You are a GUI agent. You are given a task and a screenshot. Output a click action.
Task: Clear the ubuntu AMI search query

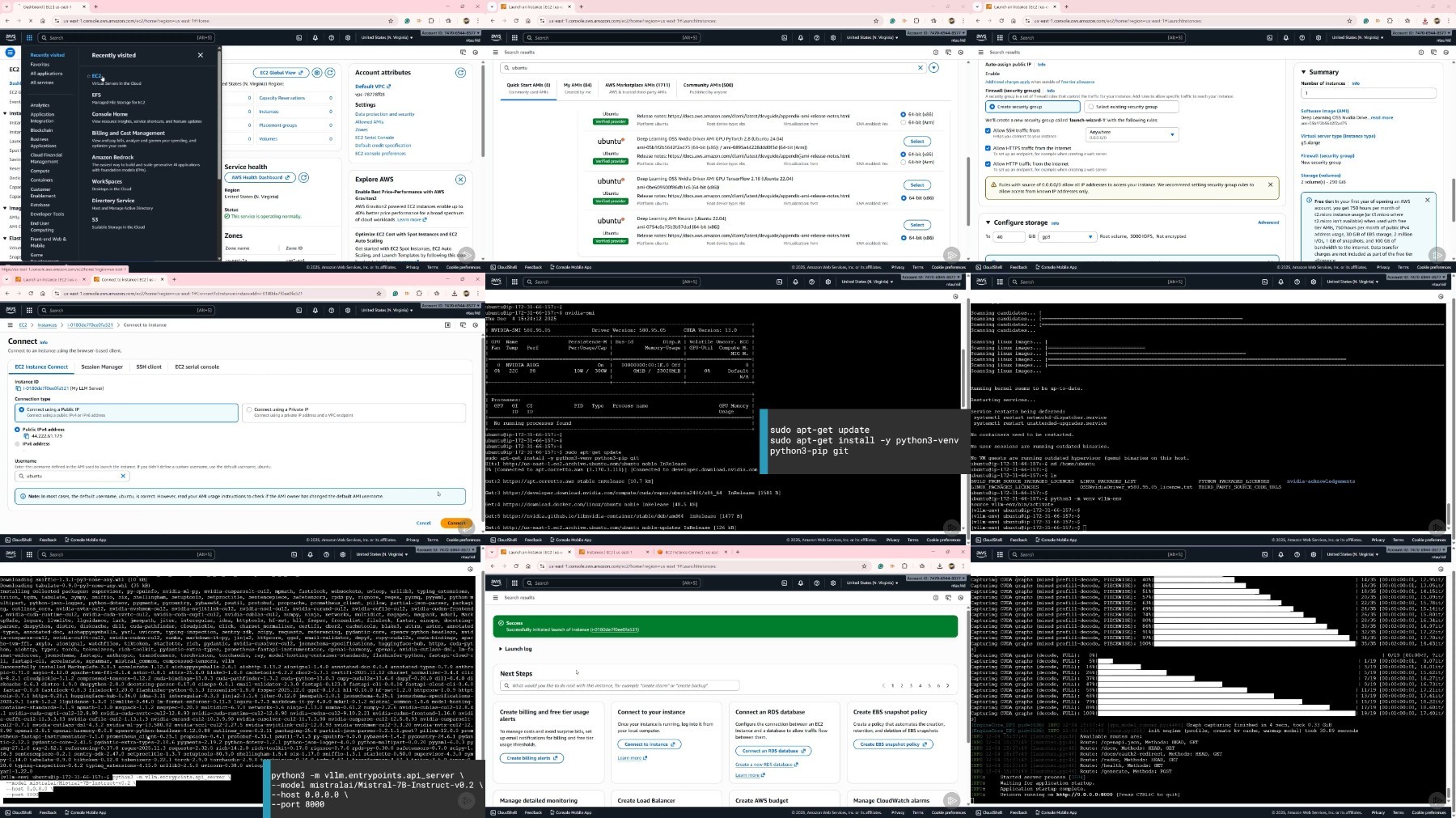pos(920,68)
